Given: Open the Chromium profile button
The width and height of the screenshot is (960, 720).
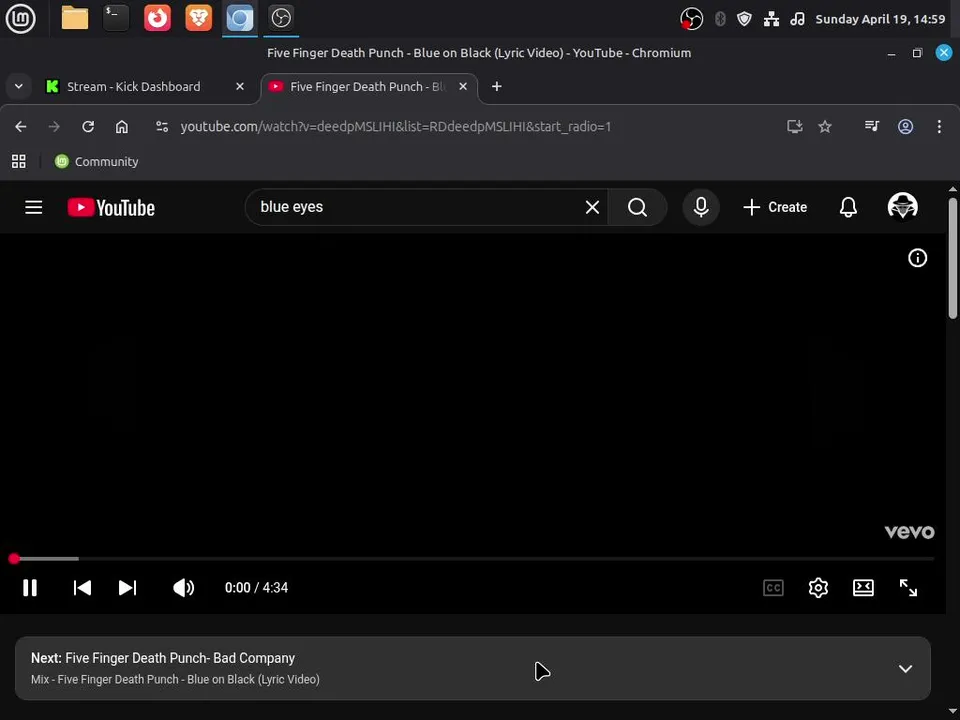Looking at the screenshot, I should [905, 127].
